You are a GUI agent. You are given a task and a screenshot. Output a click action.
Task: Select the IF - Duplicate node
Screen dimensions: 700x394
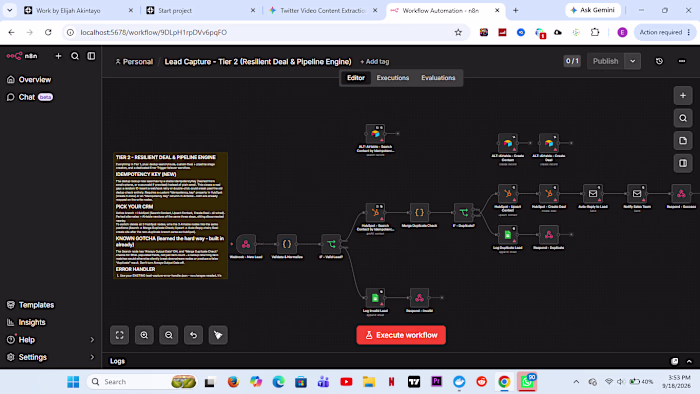(463, 213)
